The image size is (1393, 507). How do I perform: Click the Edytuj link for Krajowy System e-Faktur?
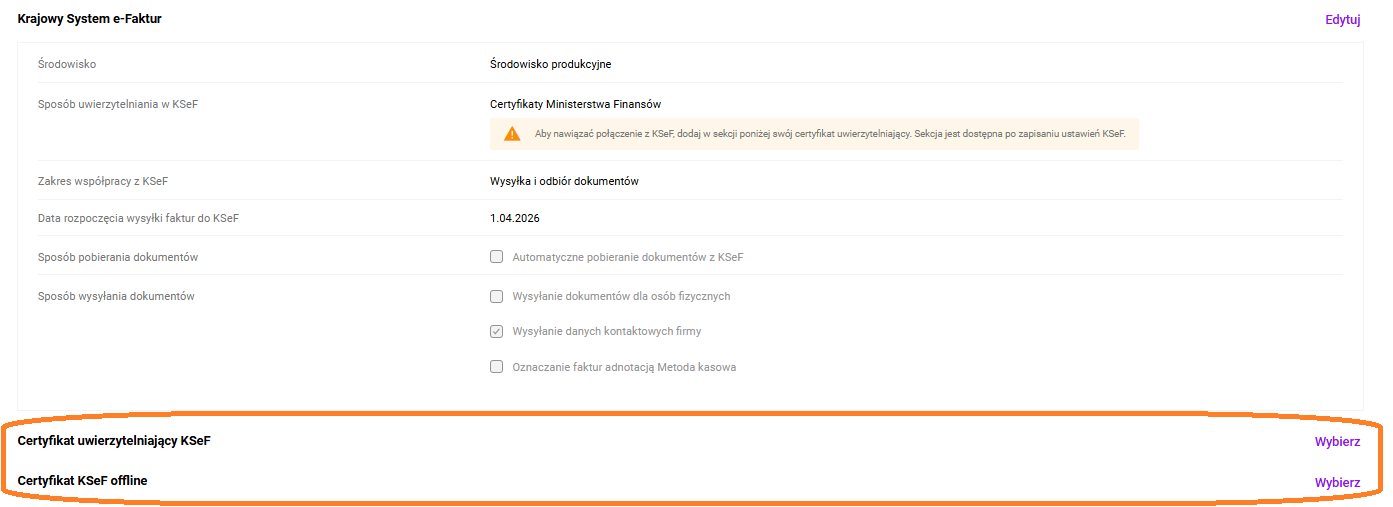coord(1342,19)
